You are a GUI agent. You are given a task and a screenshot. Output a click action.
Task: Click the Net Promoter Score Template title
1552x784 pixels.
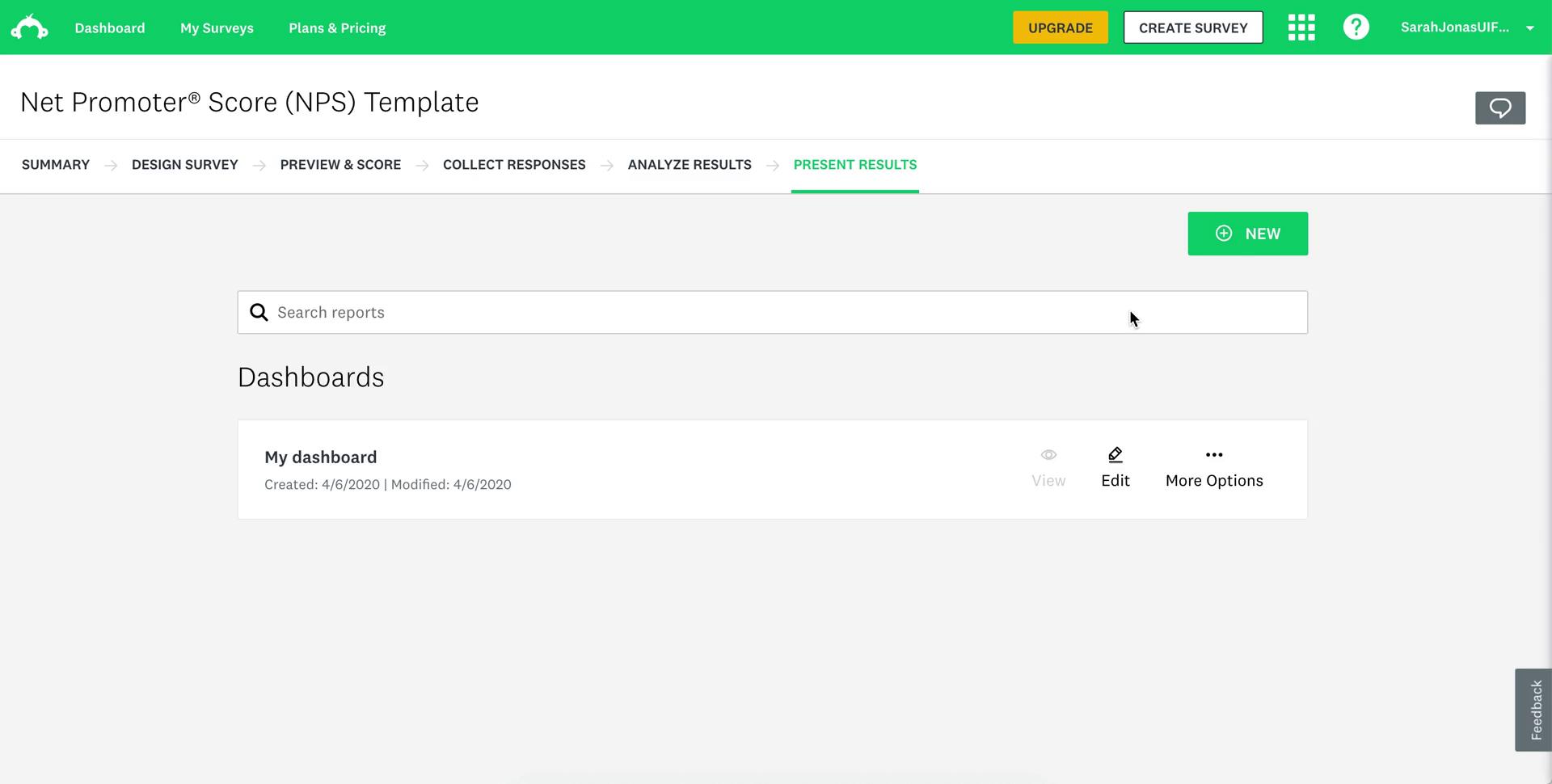[250, 103]
